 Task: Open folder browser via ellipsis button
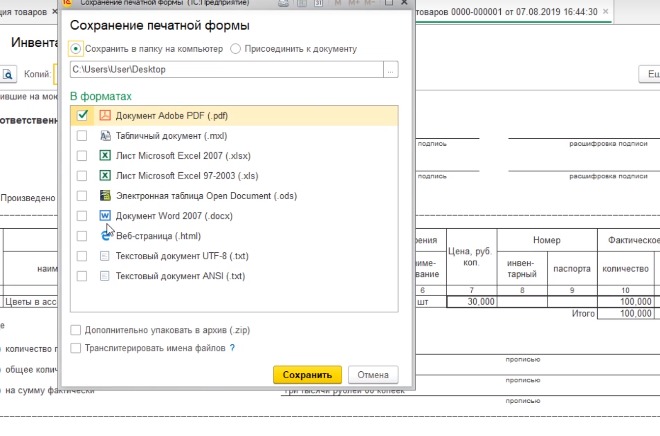tap(391, 69)
